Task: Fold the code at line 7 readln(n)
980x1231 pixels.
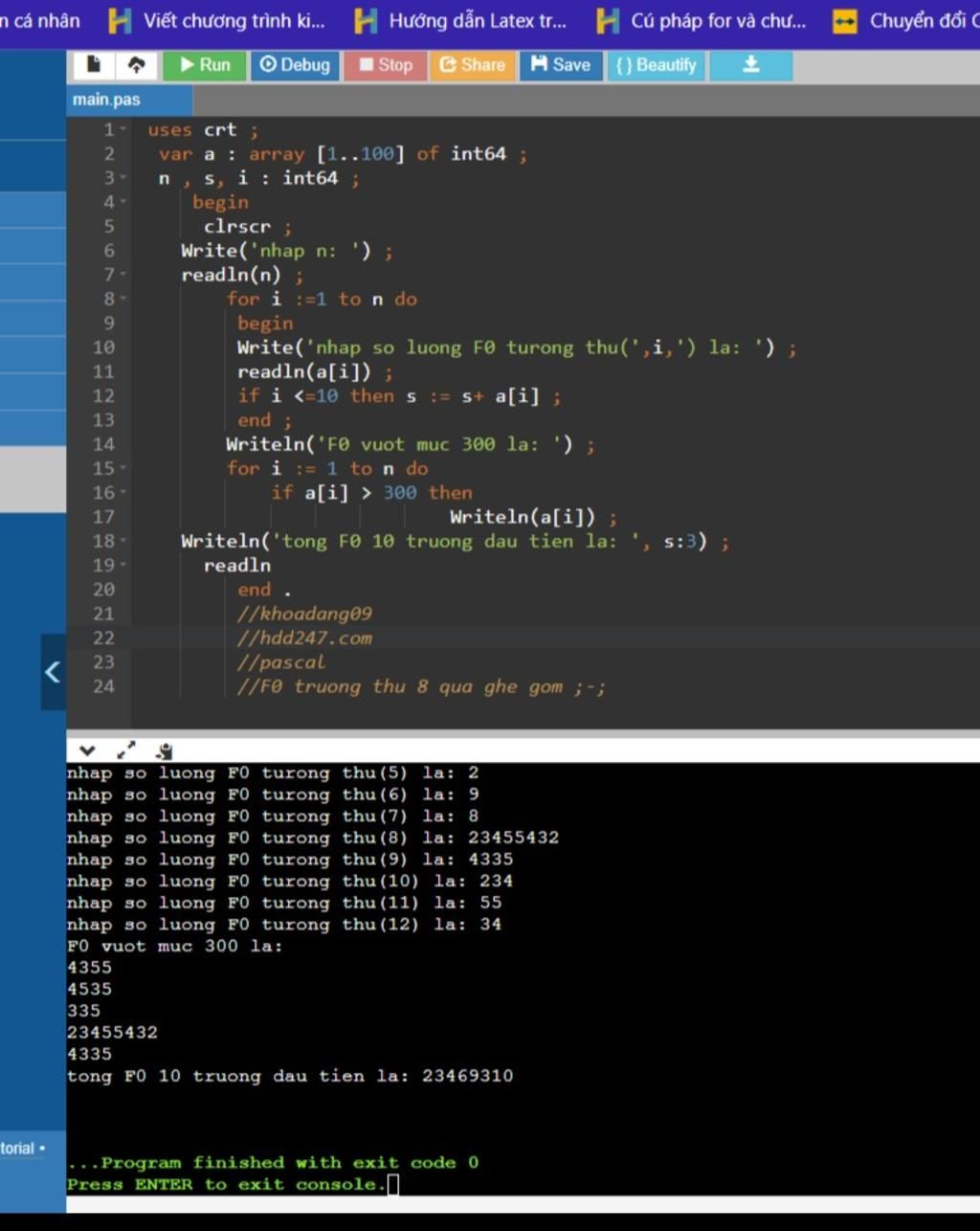Action: tap(122, 275)
